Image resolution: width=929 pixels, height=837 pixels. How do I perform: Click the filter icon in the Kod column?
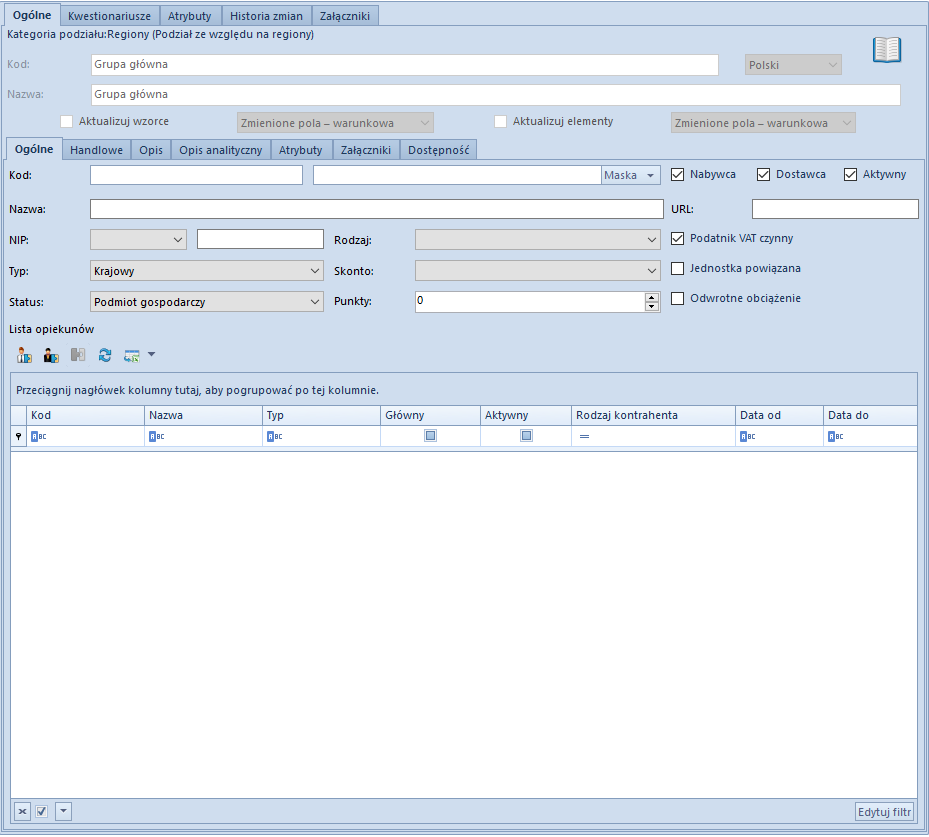pos(39,437)
